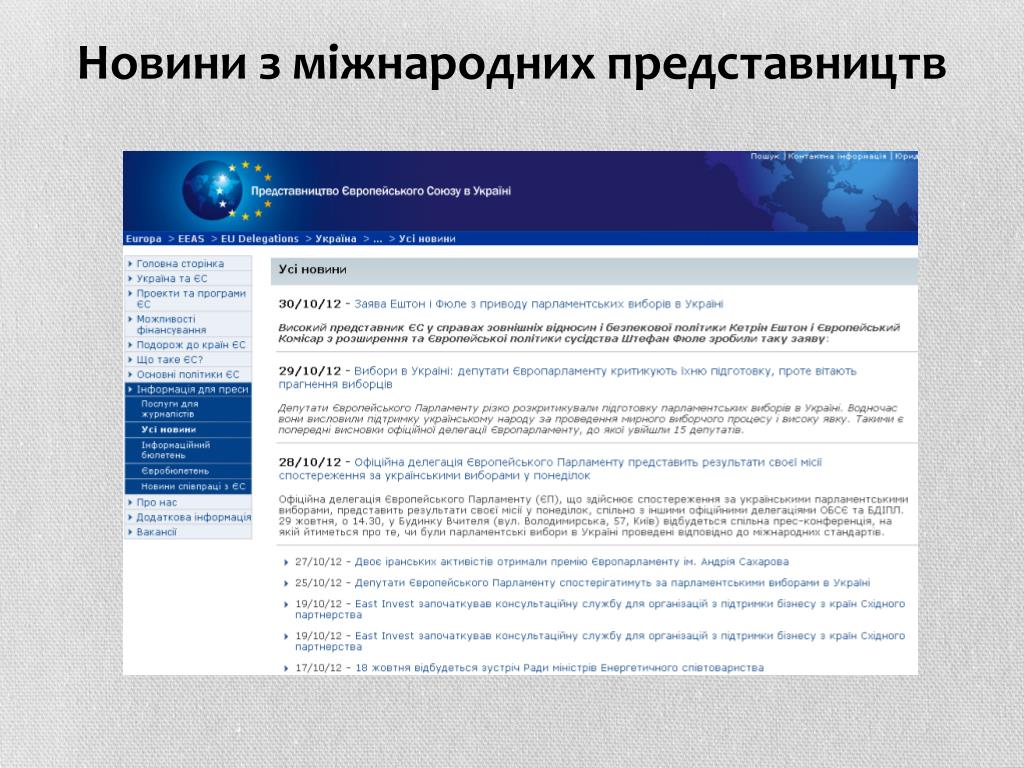The height and width of the screenshot is (768, 1024).
Task: Click arrow bullet beside Про нас
Action: point(130,503)
